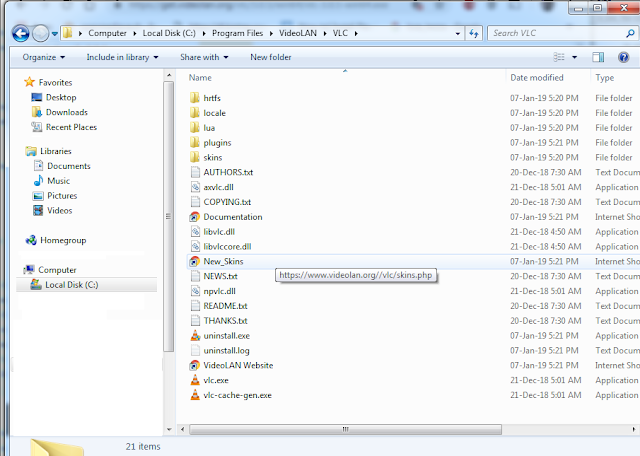Select the locale folder icon

(195, 113)
